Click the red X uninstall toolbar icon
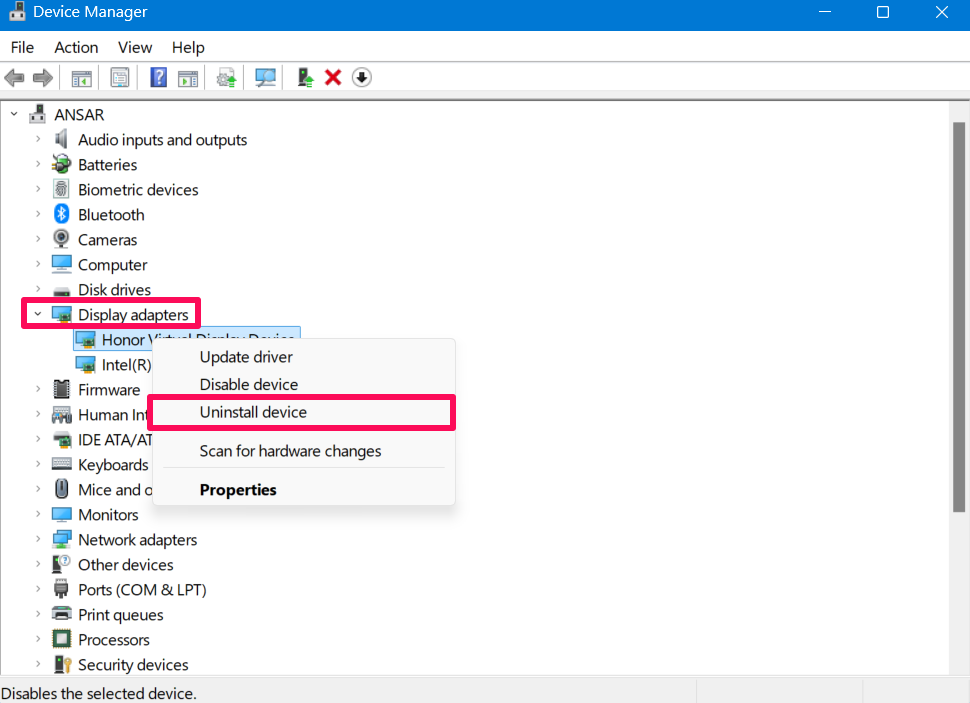The width and height of the screenshot is (970, 703). click(333, 78)
